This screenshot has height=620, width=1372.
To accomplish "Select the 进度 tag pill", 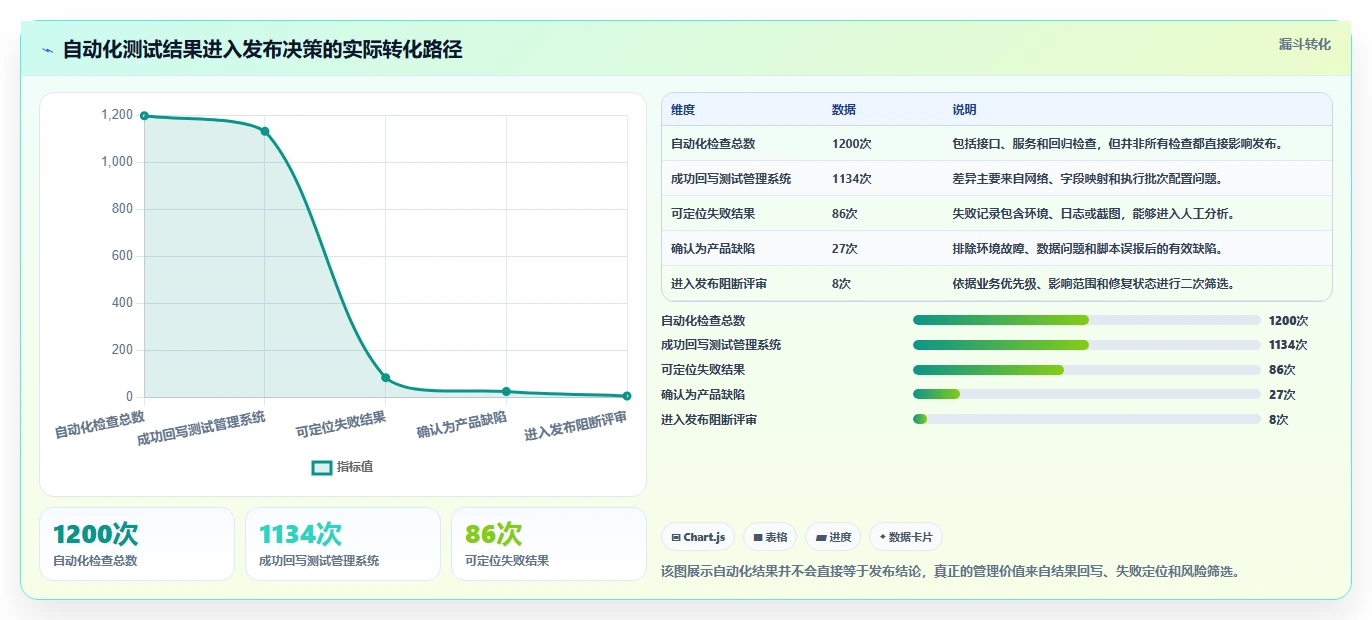I will [833, 537].
